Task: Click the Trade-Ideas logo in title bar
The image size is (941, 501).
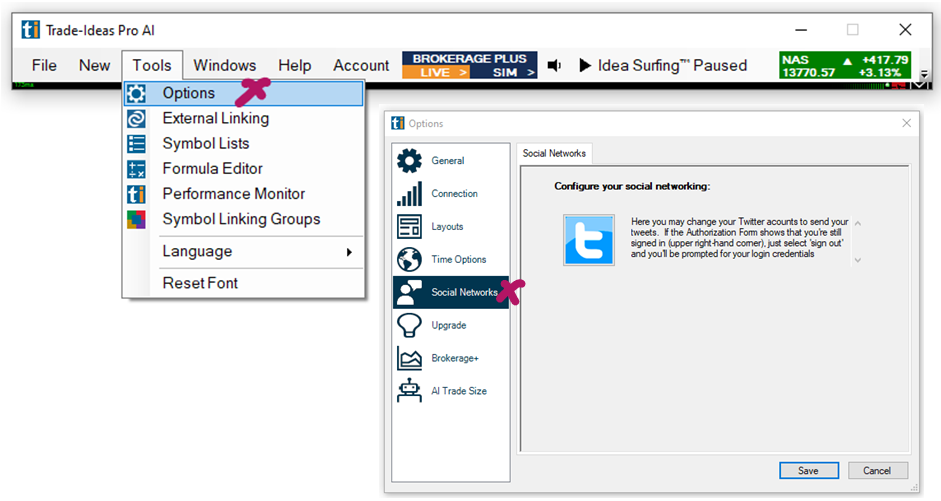Action: pos(31,29)
